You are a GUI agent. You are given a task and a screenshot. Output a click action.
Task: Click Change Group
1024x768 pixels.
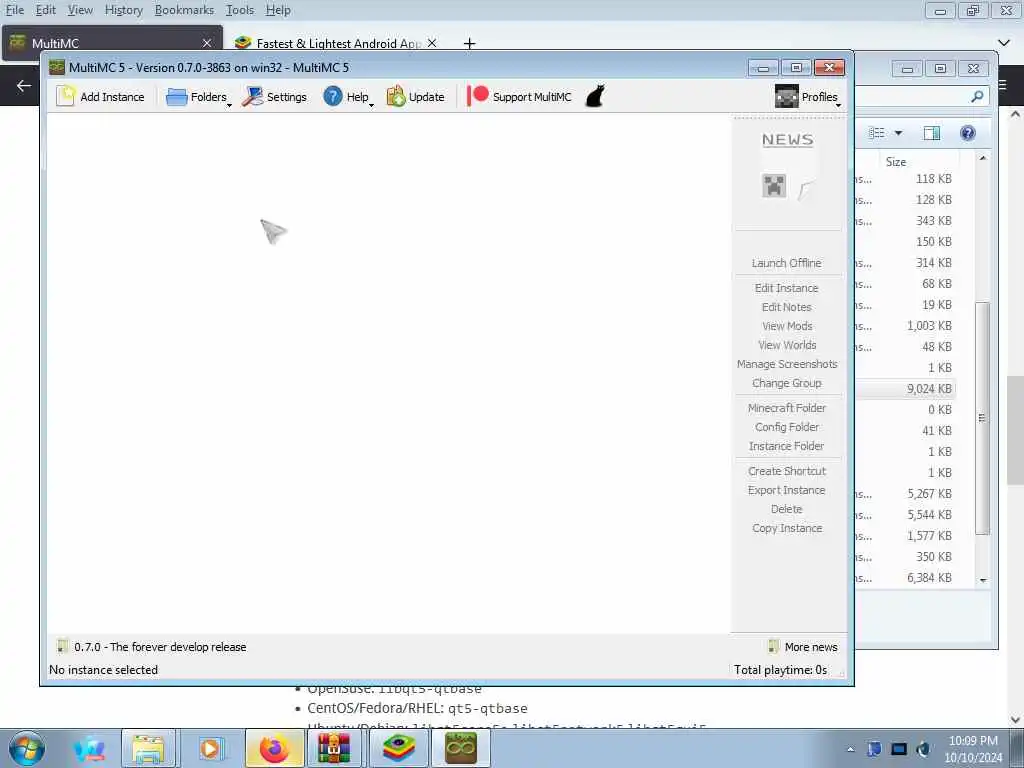pyautogui.click(x=786, y=383)
